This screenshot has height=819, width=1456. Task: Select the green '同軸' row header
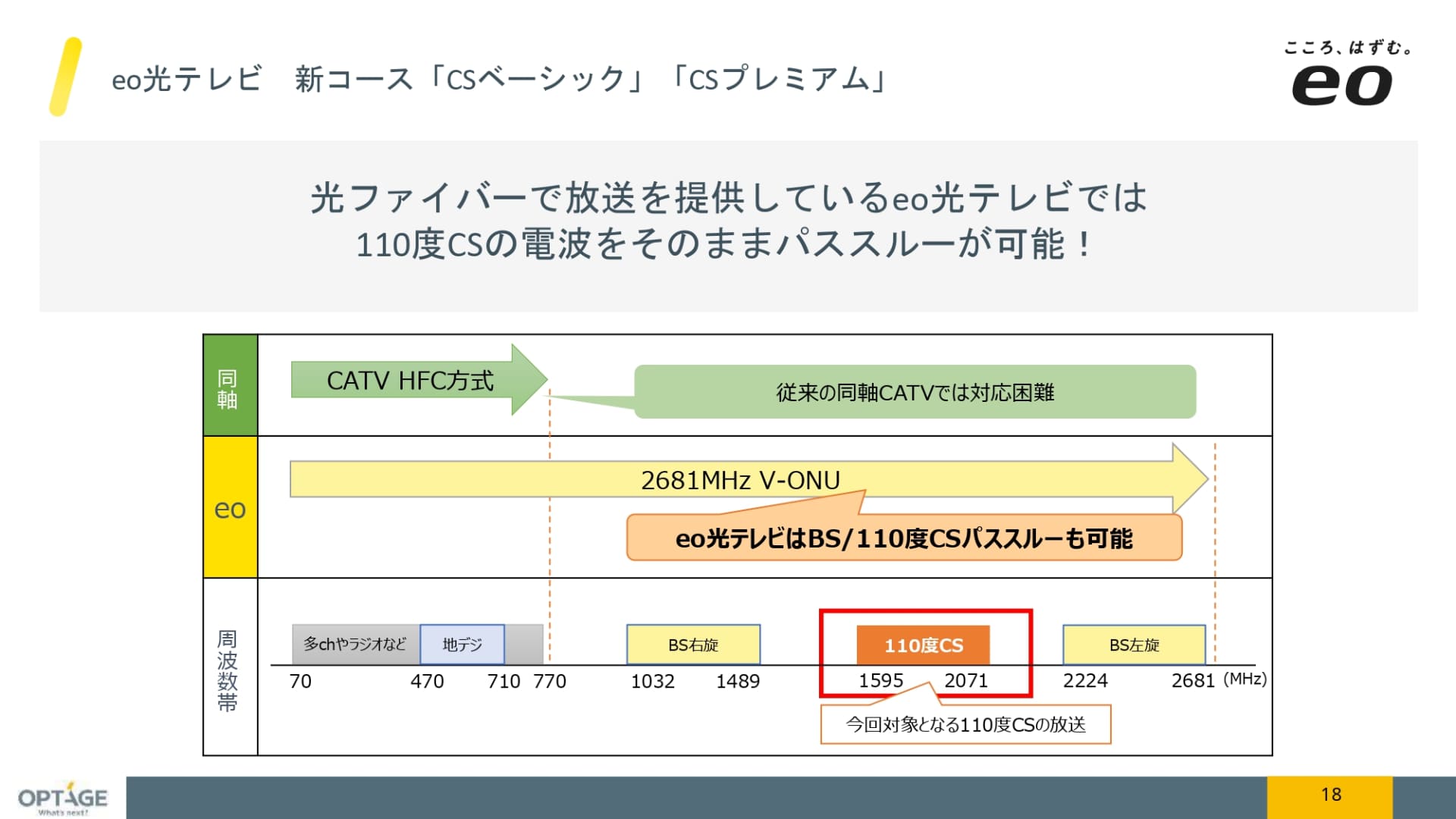[231, 385]
